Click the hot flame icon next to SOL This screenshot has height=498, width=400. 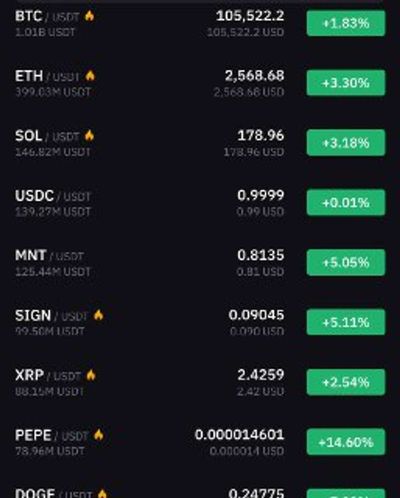pos(89,136)
